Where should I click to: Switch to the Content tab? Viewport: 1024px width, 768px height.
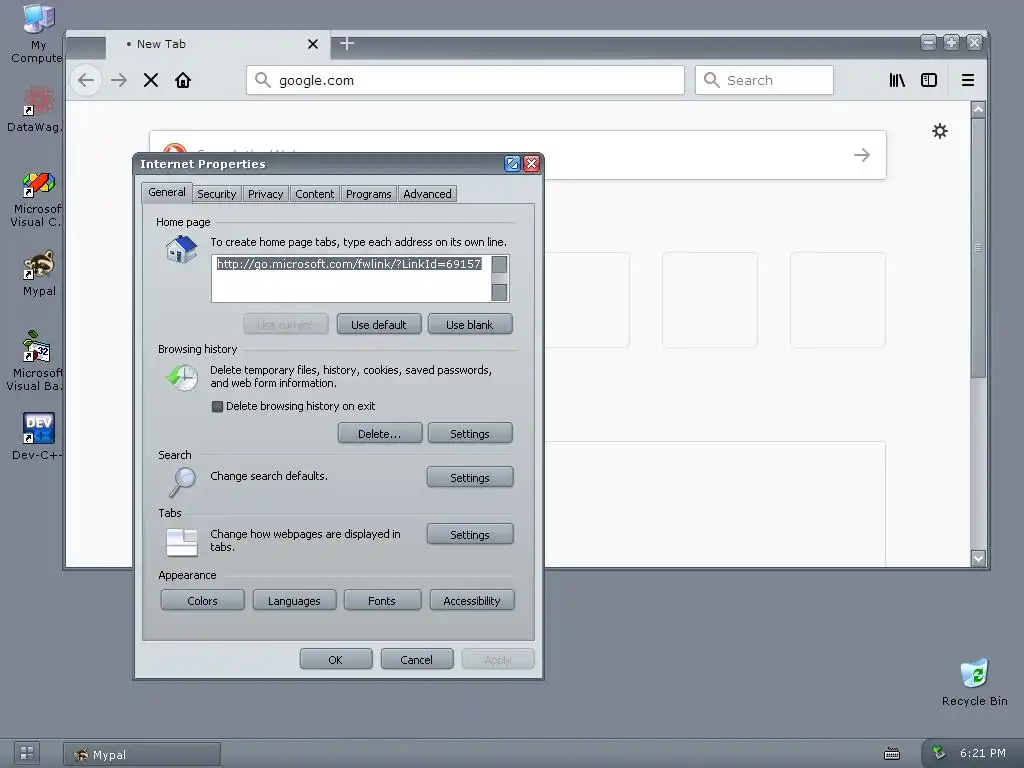314,194
